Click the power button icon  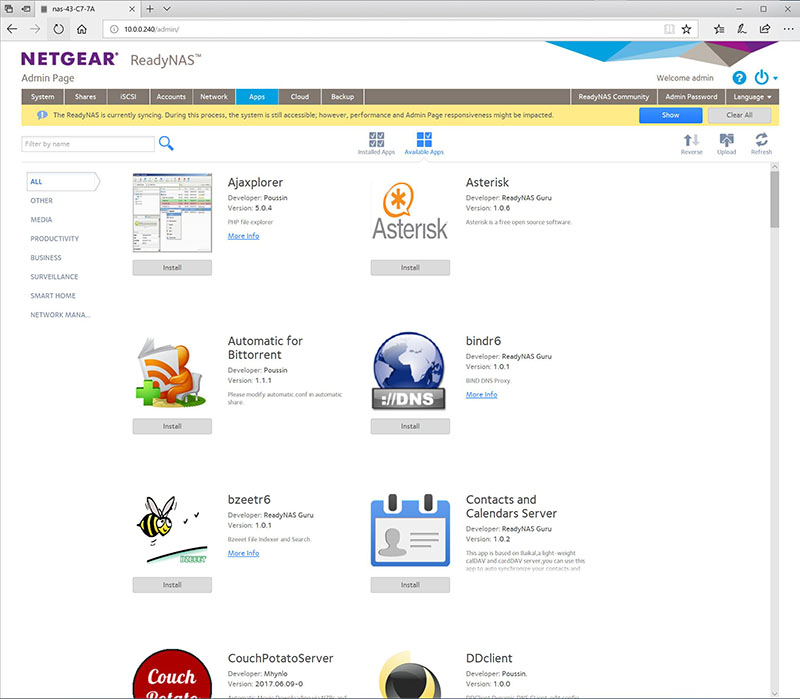pyautogui.click(x=761, y=78)
